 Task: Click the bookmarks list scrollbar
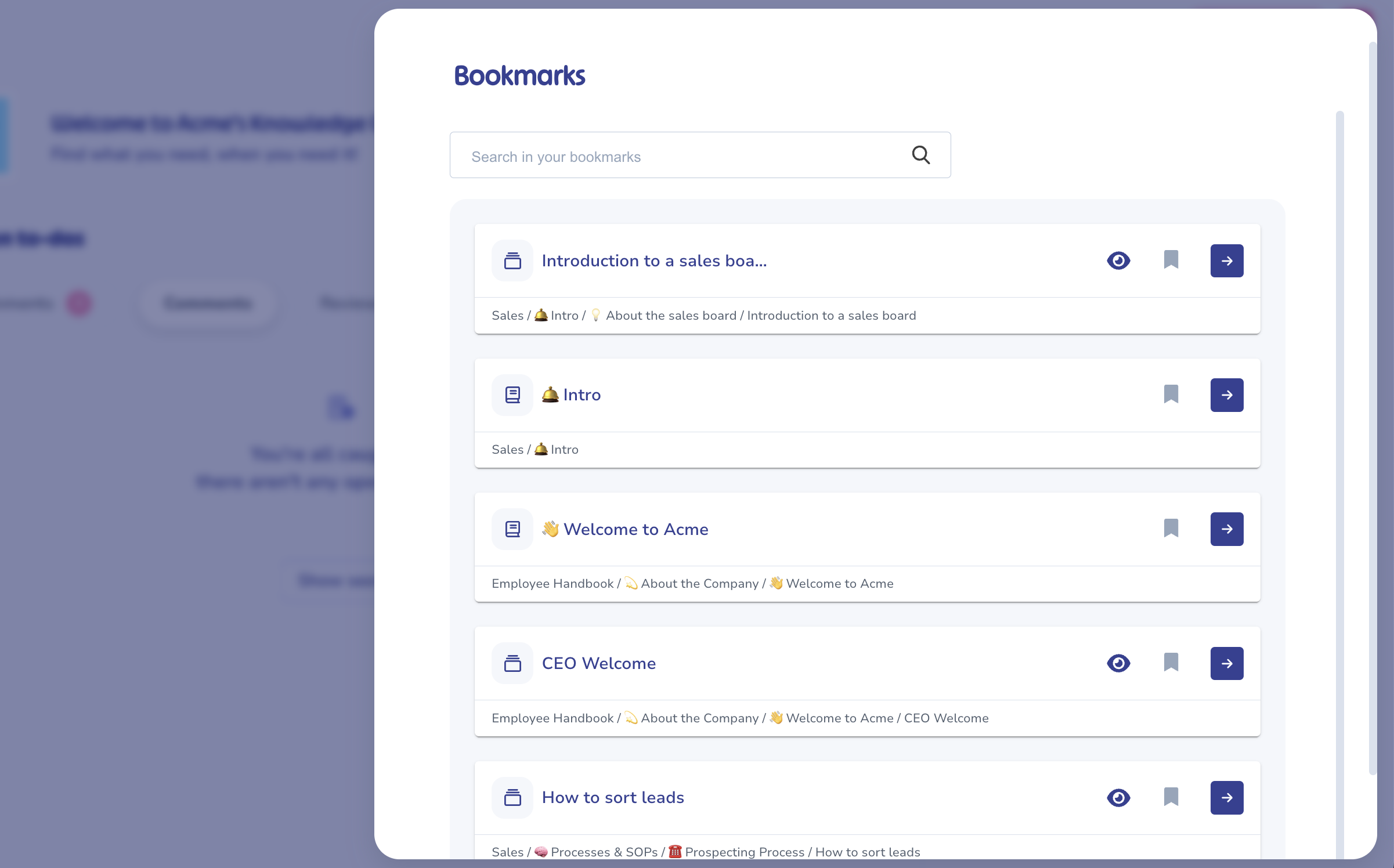pyautogui.click(x=1339, y=464)
